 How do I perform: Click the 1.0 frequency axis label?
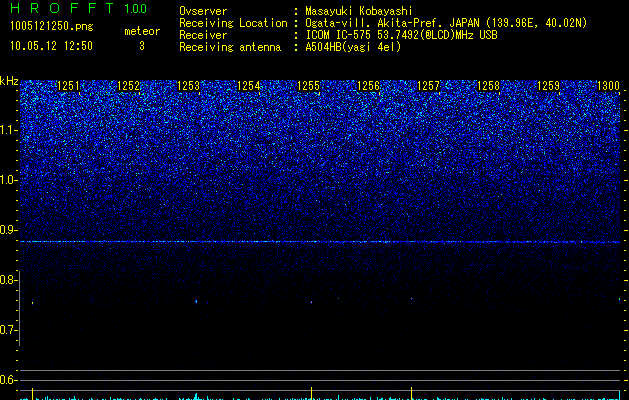9,180
